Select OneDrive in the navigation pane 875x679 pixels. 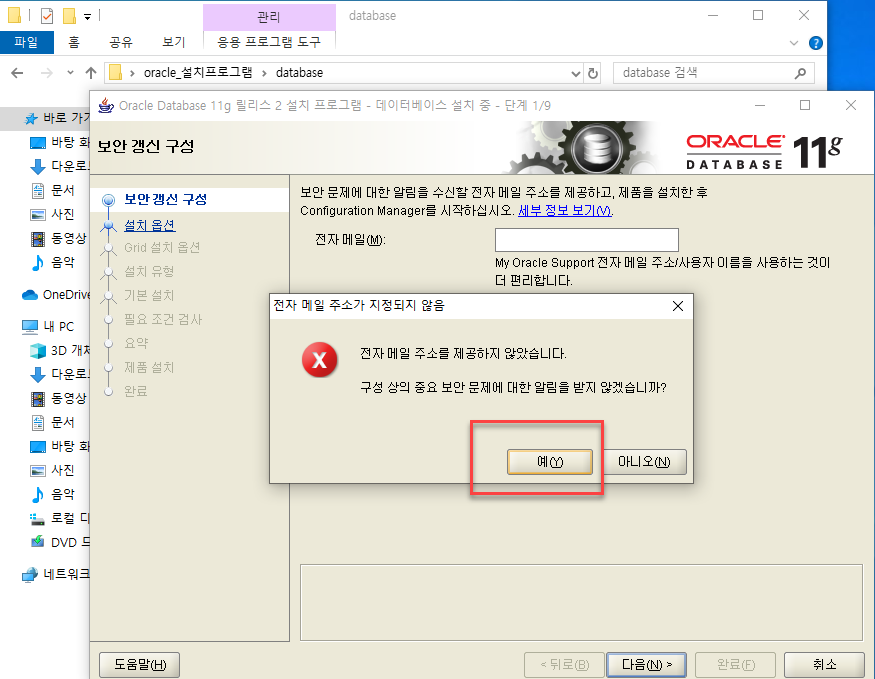click(55, 295)
